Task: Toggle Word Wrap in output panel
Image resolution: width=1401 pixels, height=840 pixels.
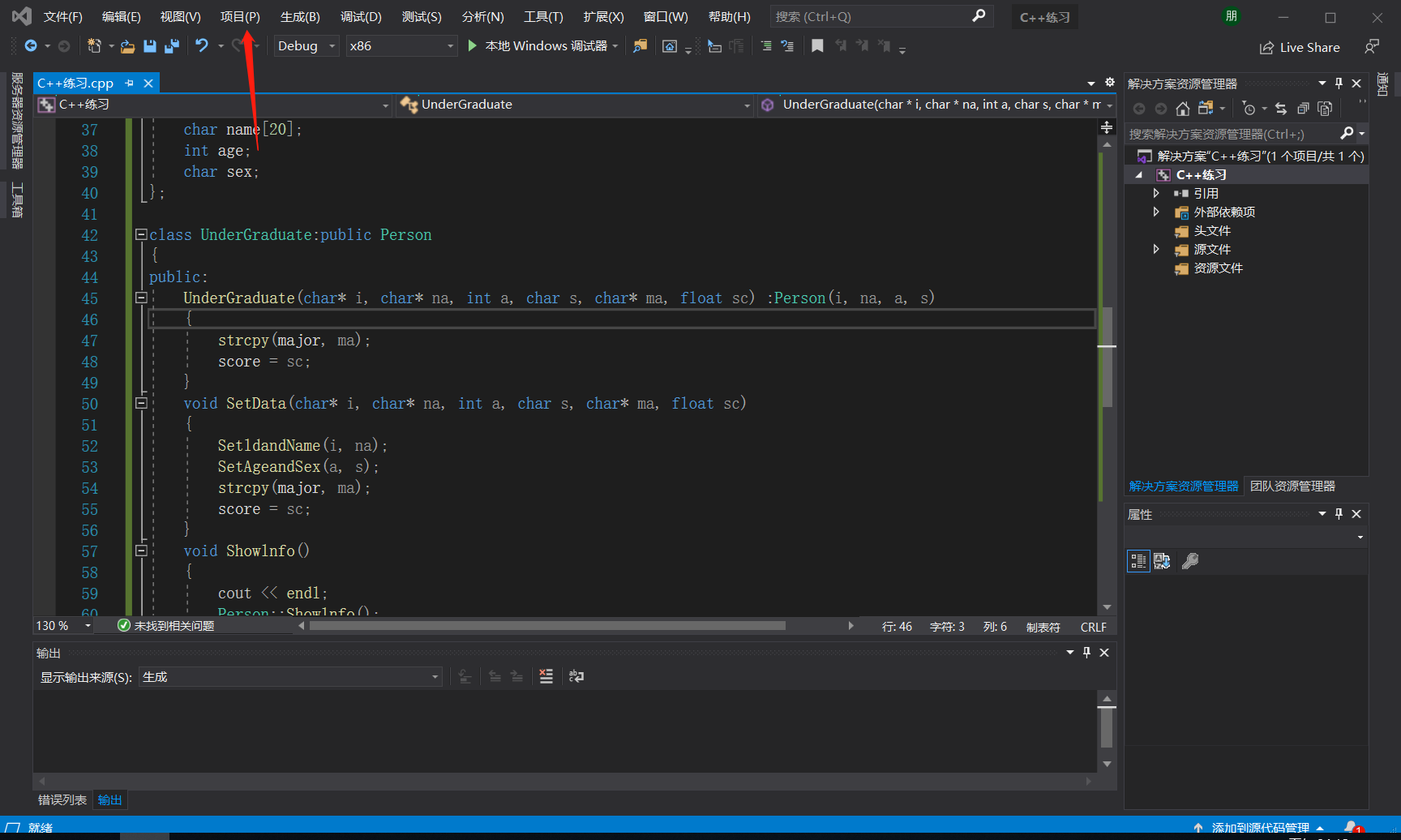Action: click(x=576, y=676)
